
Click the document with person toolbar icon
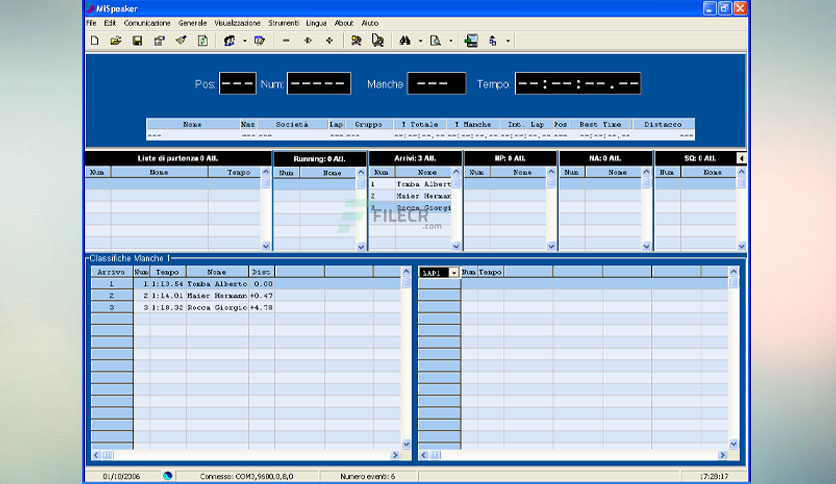(378, 41)
